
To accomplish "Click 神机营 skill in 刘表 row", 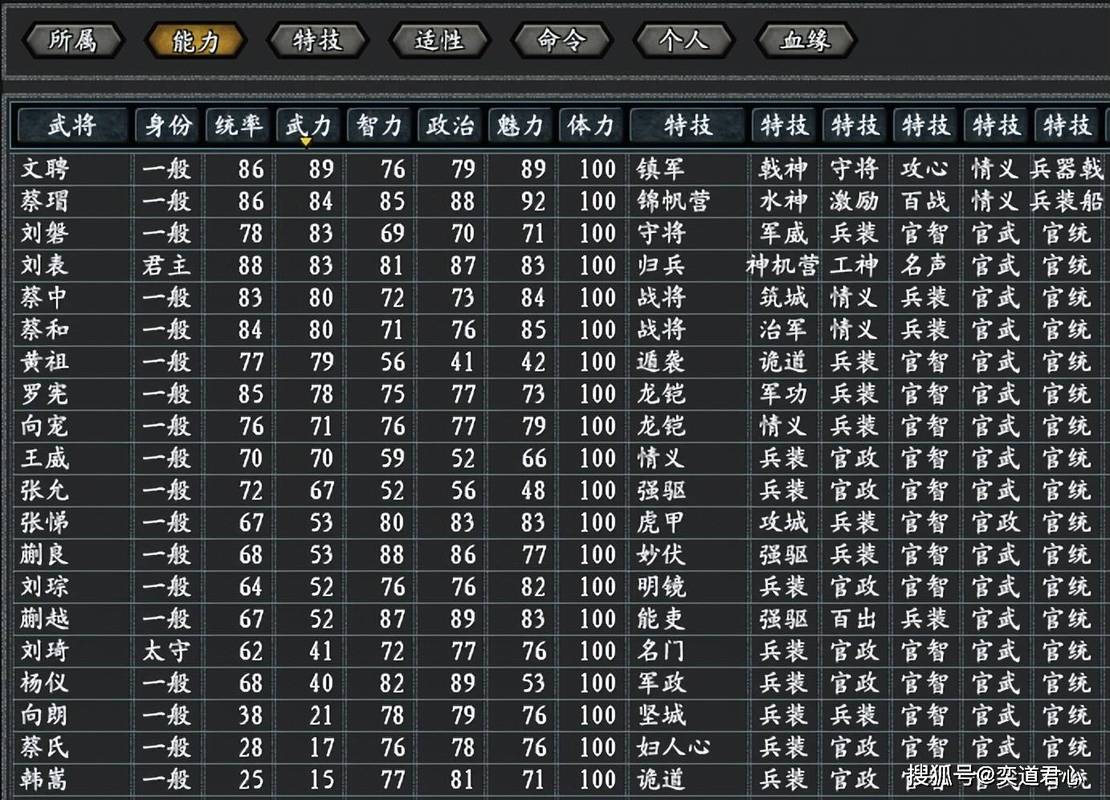I will point(782,265).
